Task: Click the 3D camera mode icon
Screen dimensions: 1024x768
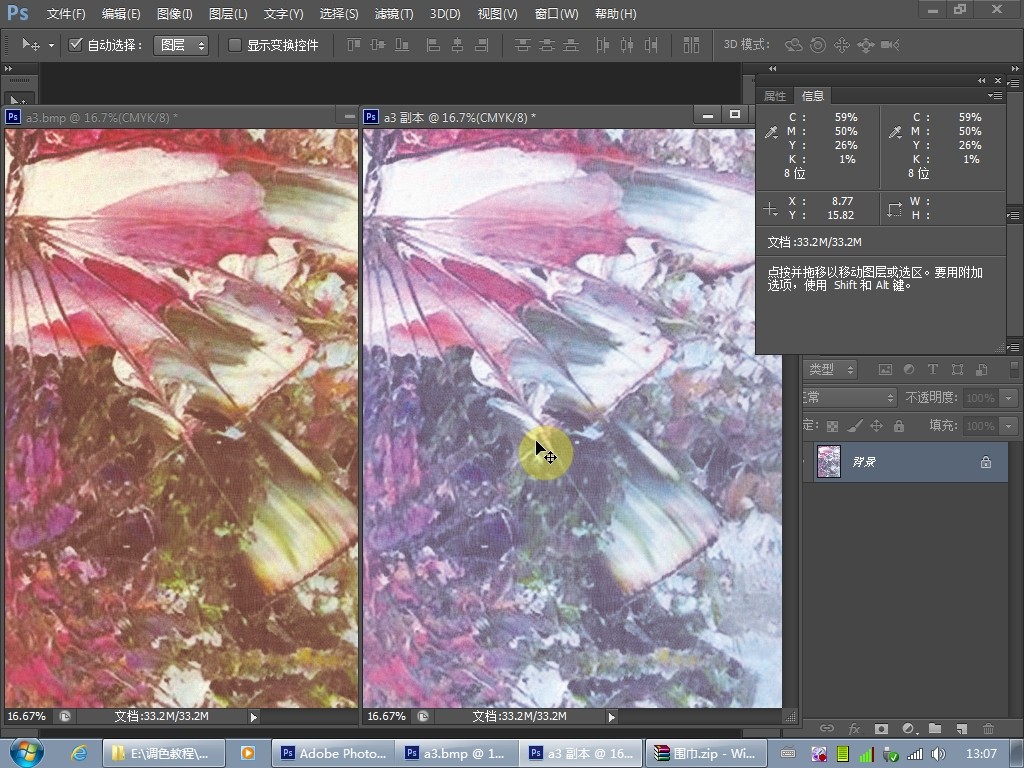Action: (890, 45)
